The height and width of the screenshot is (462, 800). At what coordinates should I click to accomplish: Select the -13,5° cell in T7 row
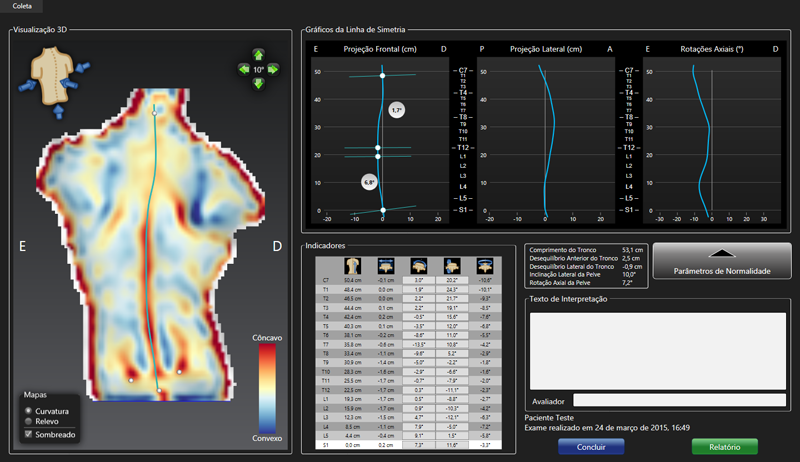click(x=419, y=344)
